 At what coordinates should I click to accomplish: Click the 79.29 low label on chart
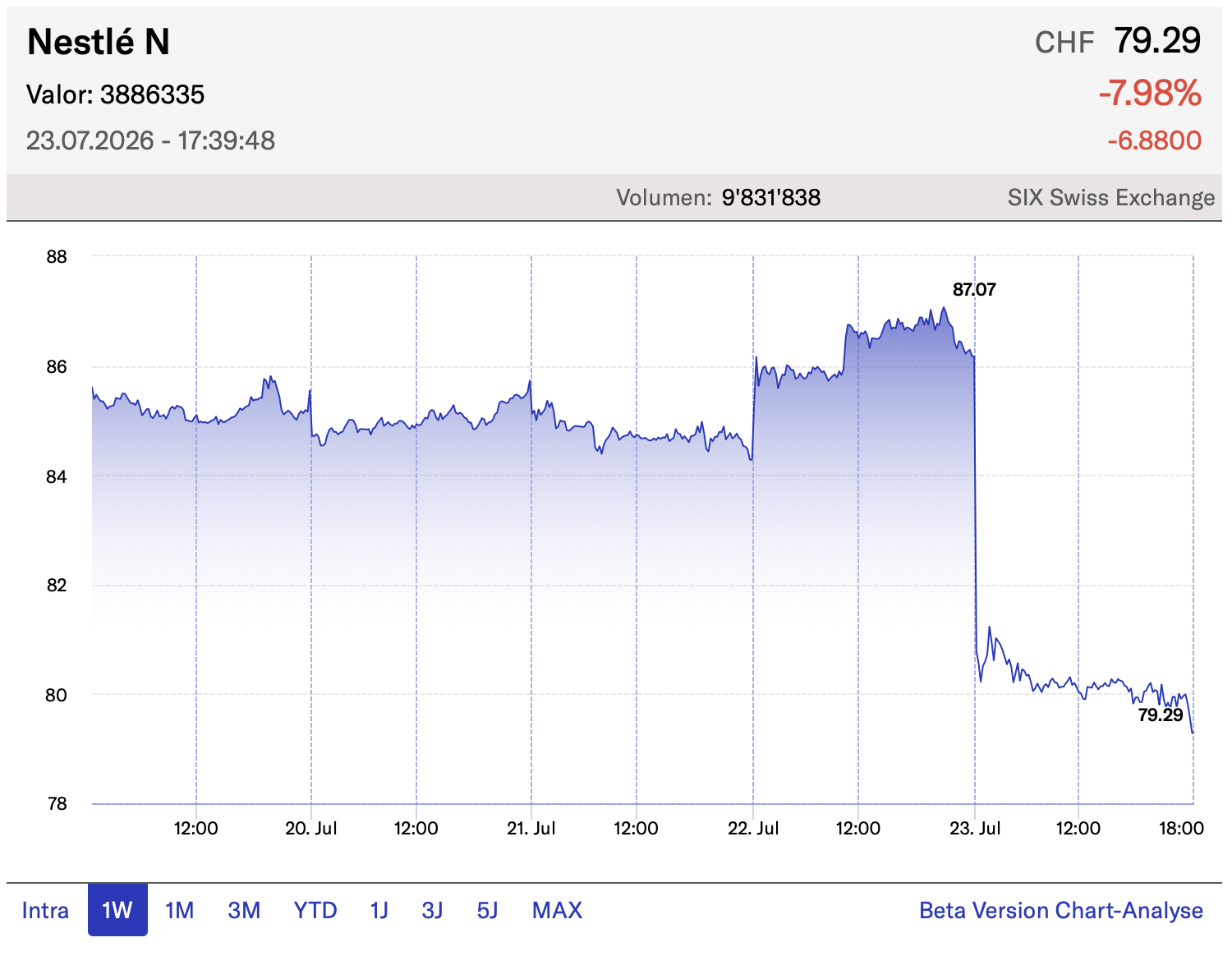pyautogui.click(x=1161, y=715)
